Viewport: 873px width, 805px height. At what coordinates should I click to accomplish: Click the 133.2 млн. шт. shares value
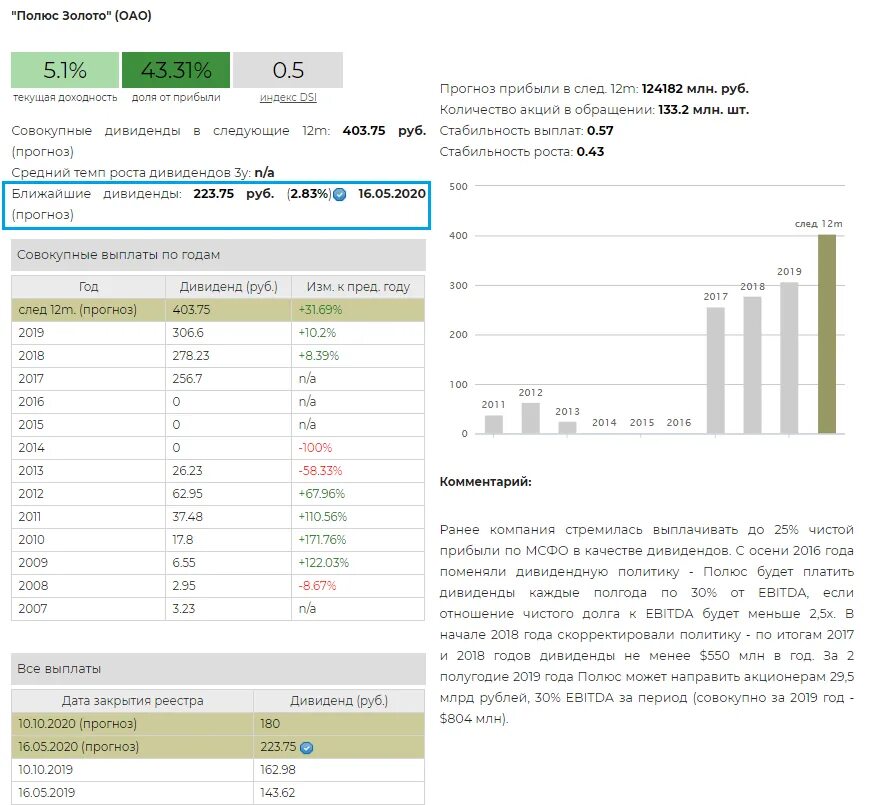703,110
